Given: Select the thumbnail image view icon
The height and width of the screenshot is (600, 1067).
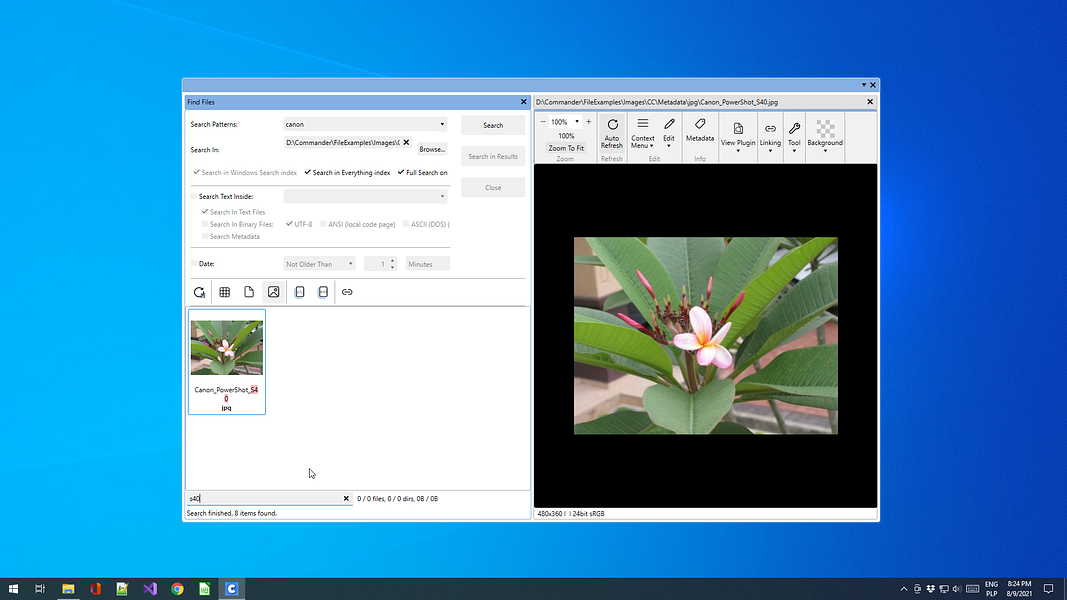Looking at the screenshot, I should tap(273, 292).
